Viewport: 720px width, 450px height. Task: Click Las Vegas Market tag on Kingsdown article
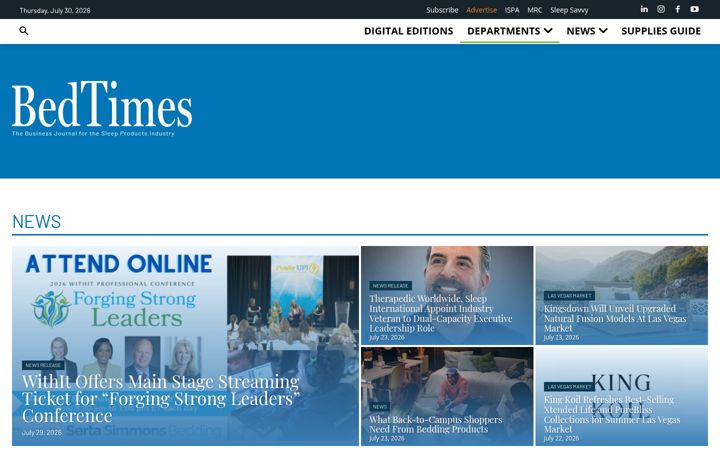click(569, 296)
